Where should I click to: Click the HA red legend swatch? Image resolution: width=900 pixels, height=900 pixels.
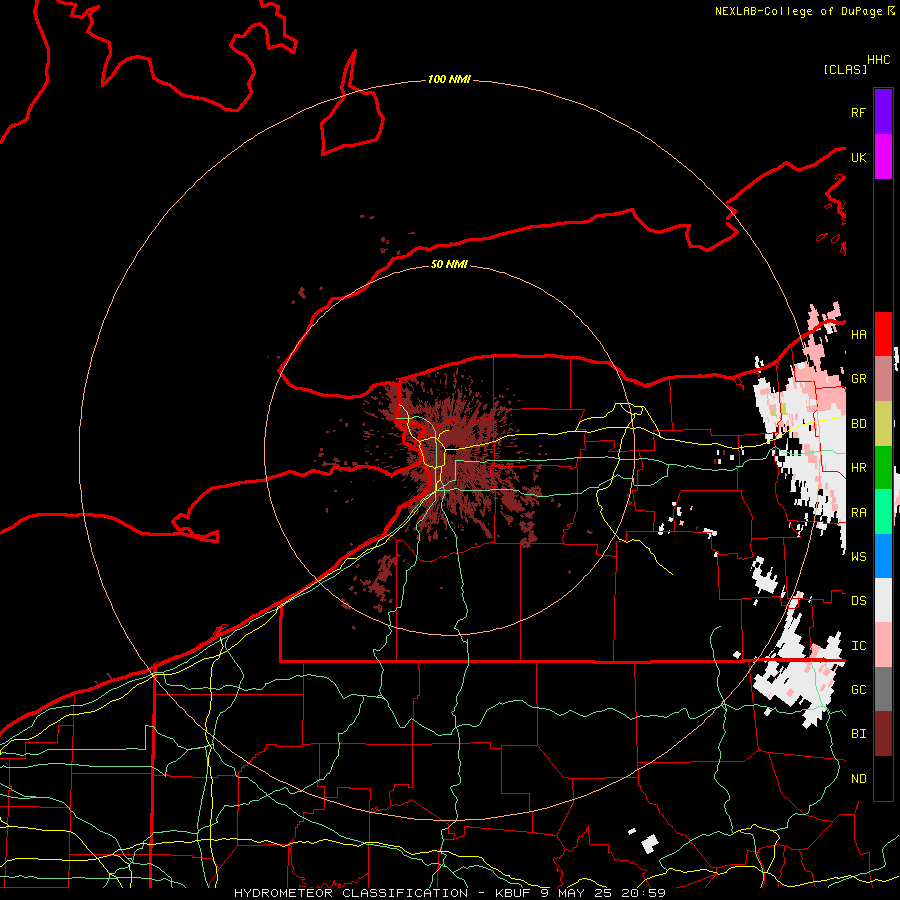(x=883, y=334)
